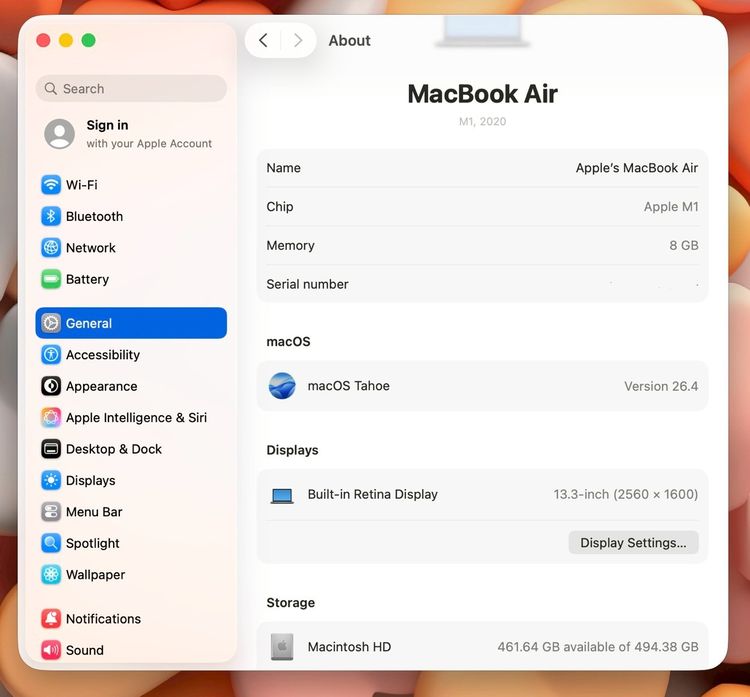Click the 13.3-inch (2560 × 1600) text
The width and height of the screenshot is (750, 697).
pos(626,494)
